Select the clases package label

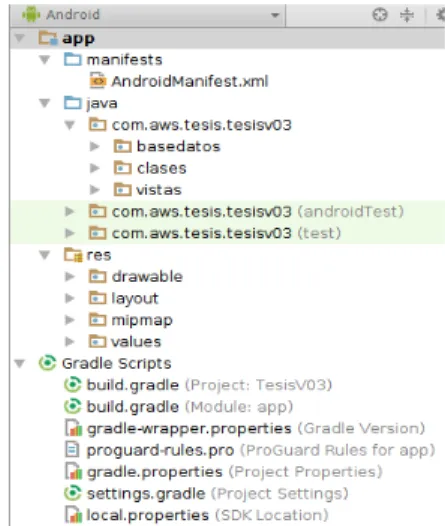[161, 168]
